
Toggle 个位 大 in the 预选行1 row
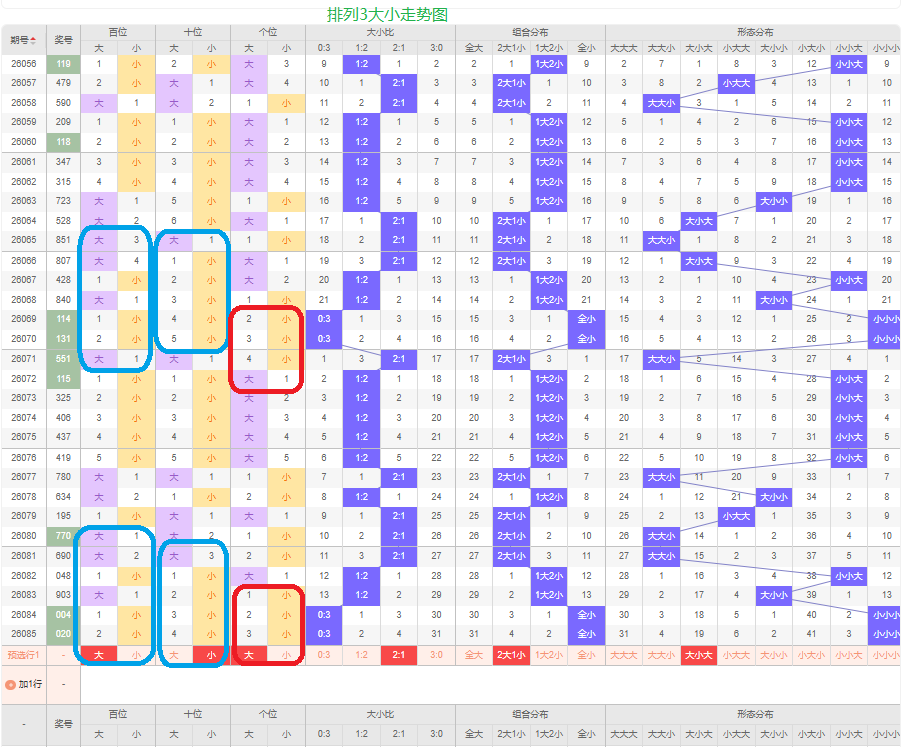[x=249, y=655]
